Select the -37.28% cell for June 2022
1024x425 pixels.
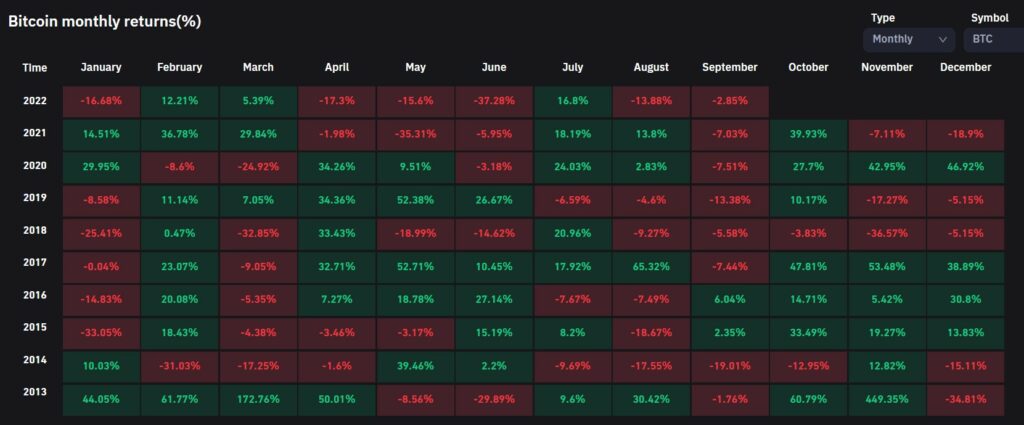point(494,101)
